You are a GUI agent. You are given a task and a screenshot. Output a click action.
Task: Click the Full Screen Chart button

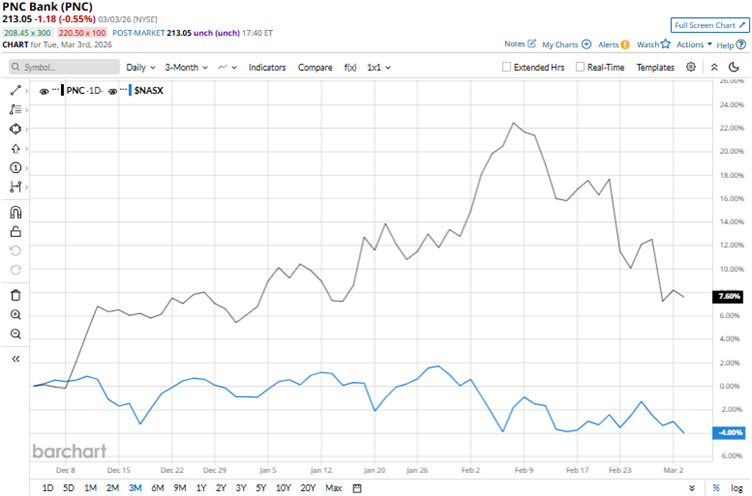point(703,24)
